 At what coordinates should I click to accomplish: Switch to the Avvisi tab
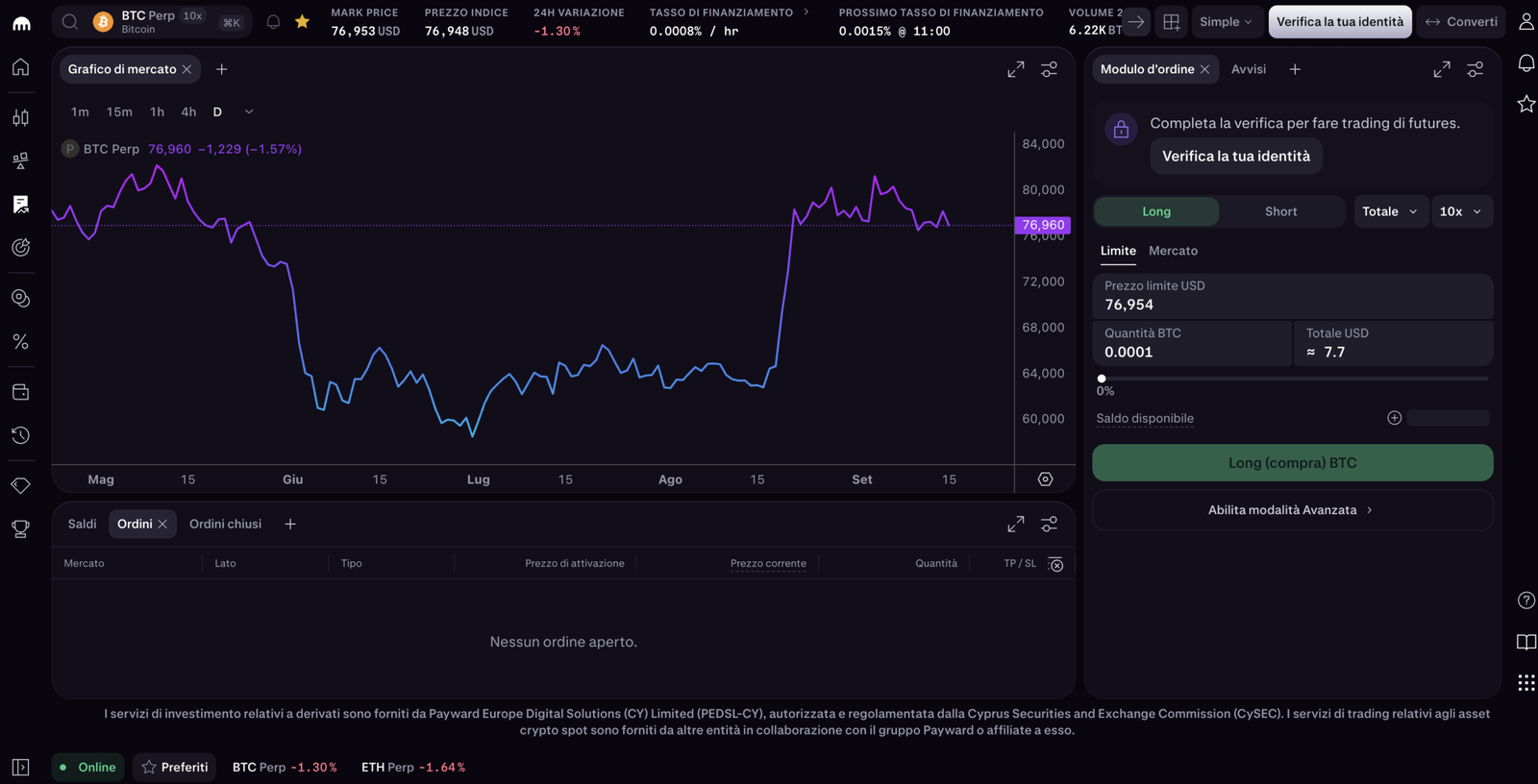pyautogui.click(x=1249, y=69)
